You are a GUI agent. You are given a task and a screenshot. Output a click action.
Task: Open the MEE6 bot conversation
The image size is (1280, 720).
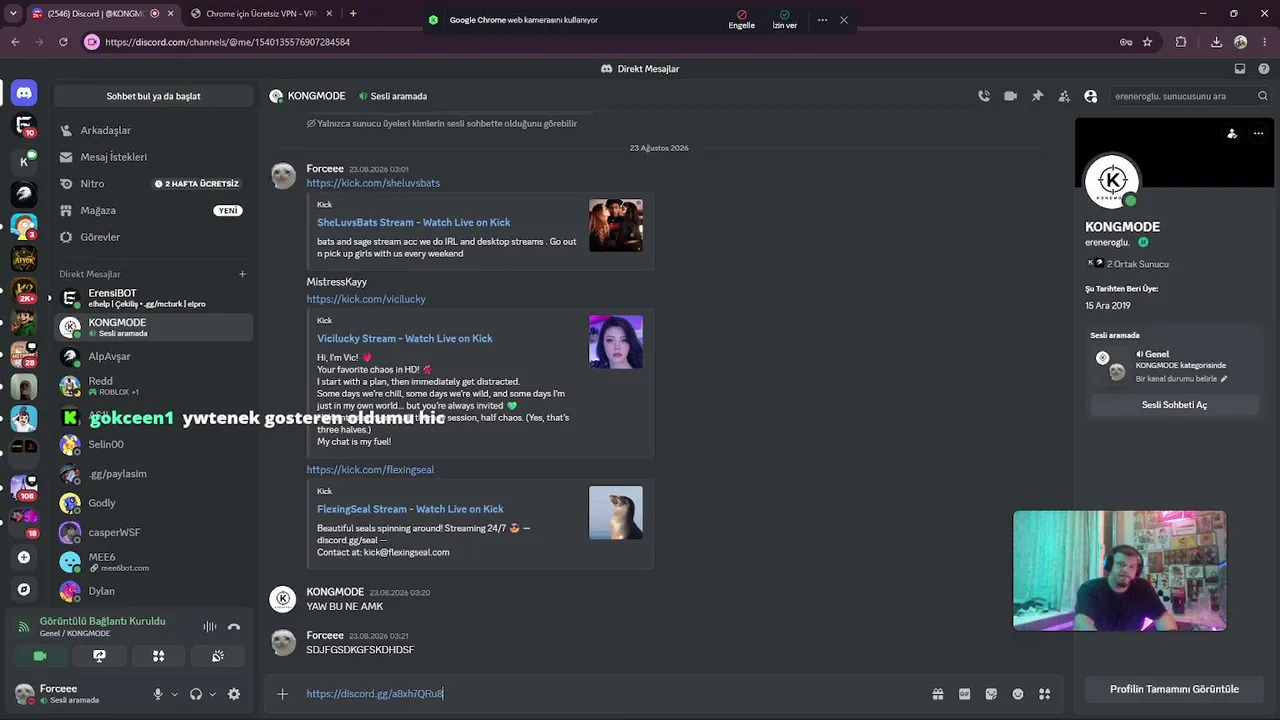(153, 562)
